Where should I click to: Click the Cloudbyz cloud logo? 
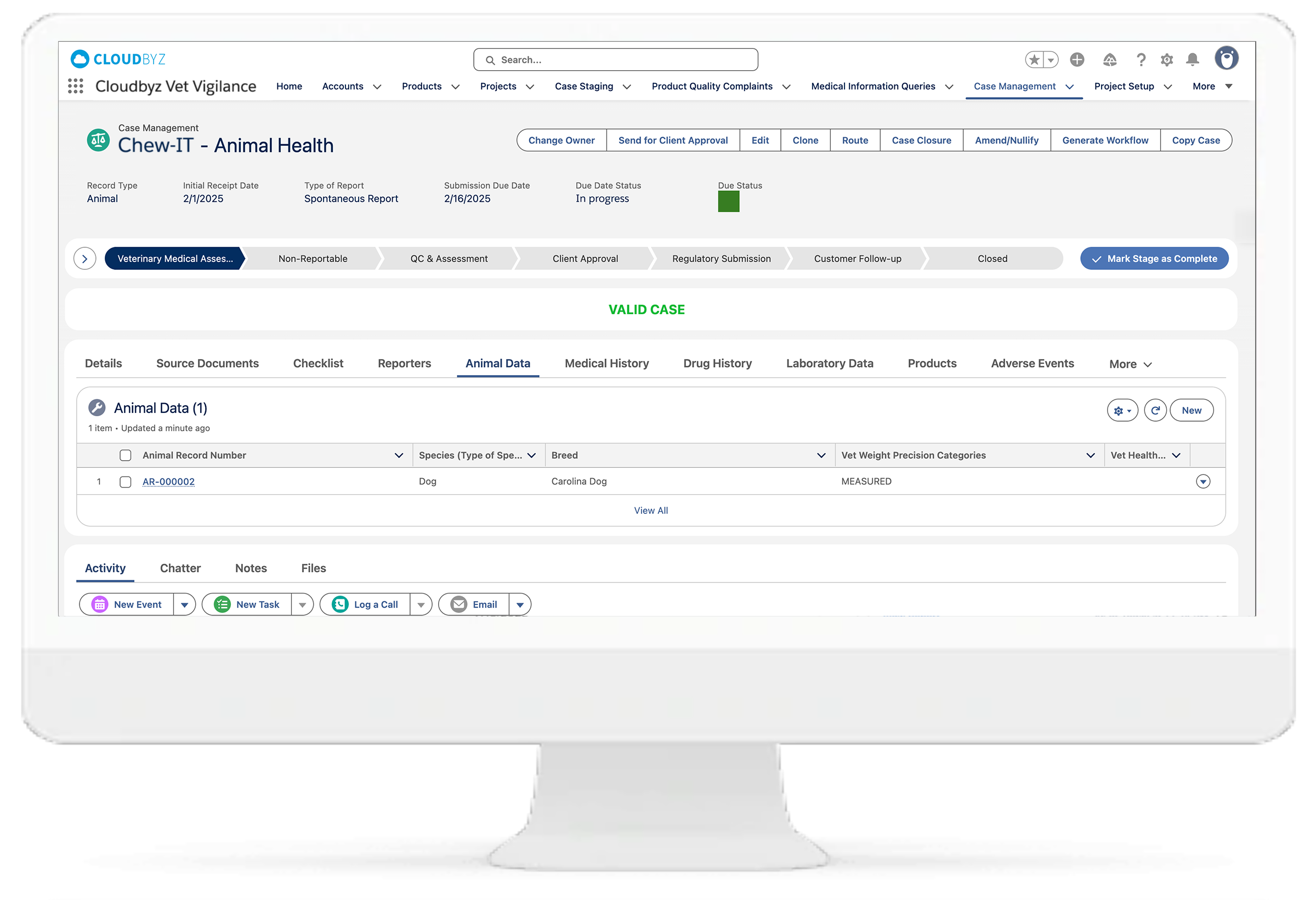click(80, 59)
